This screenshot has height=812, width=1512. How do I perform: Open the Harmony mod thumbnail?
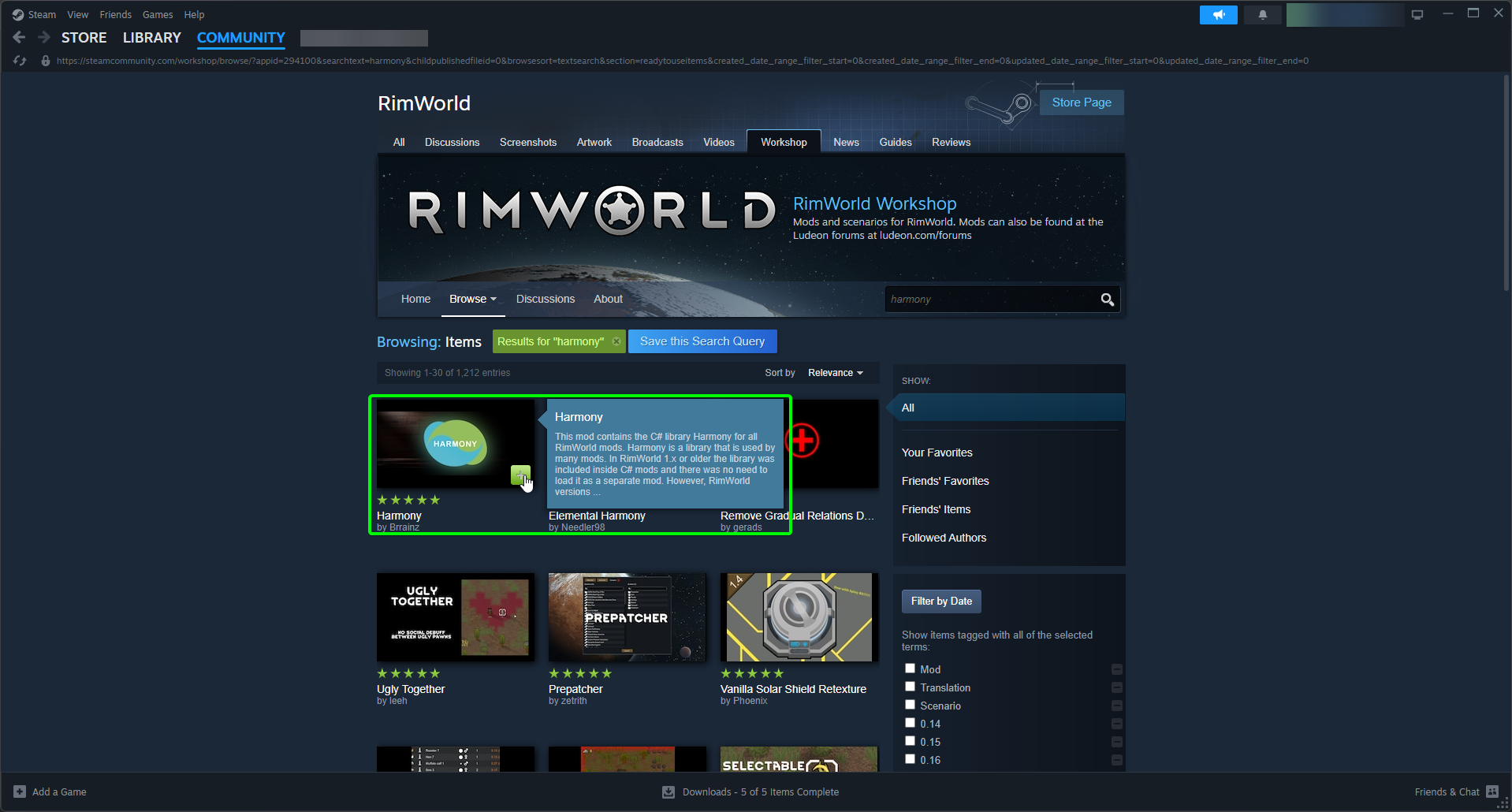pos(456,444)
